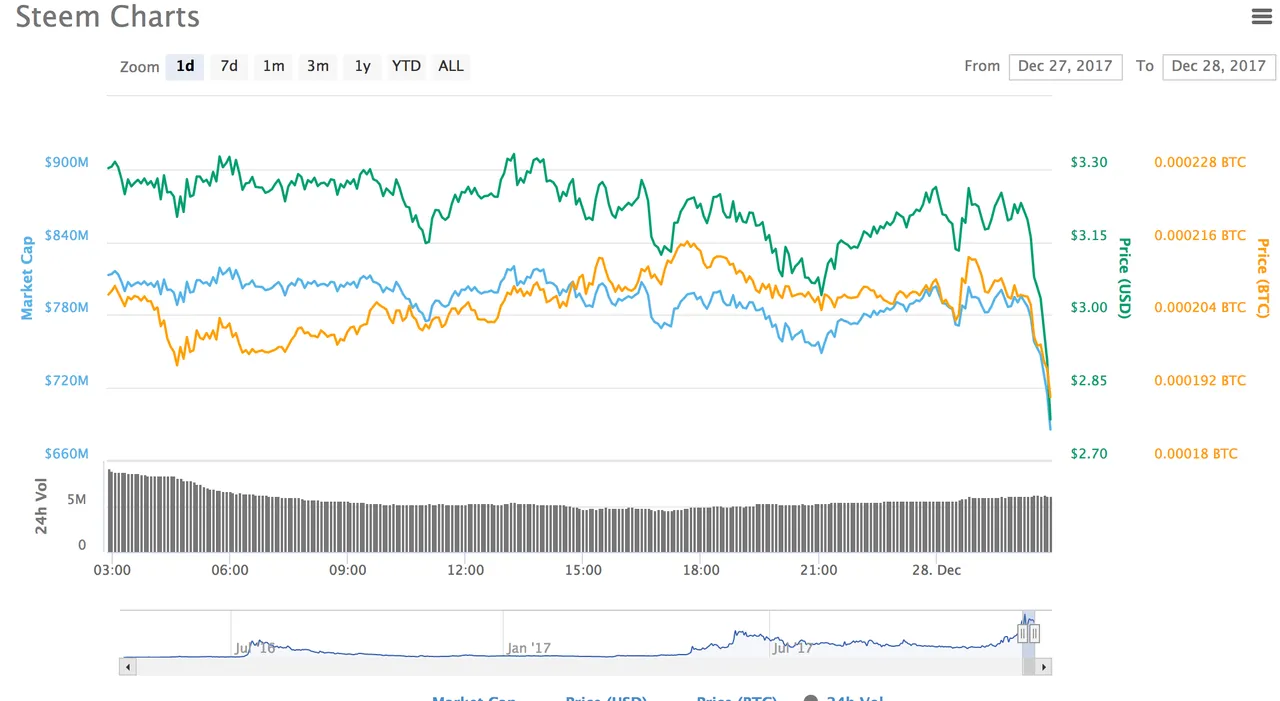The height and width of the screenshot is (701, 1280).
Task: Click the To date field Dec 28, 2017
Action: coord(1219,66)
